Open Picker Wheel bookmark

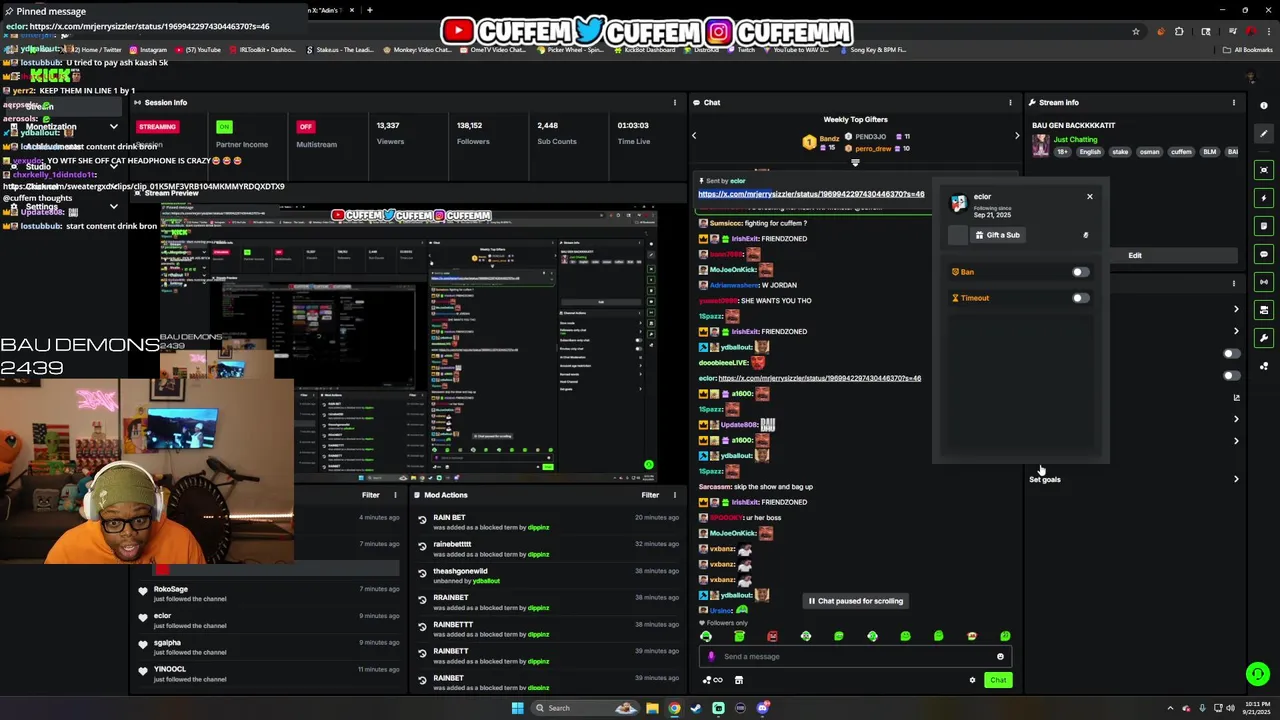(x=570, y=50)
